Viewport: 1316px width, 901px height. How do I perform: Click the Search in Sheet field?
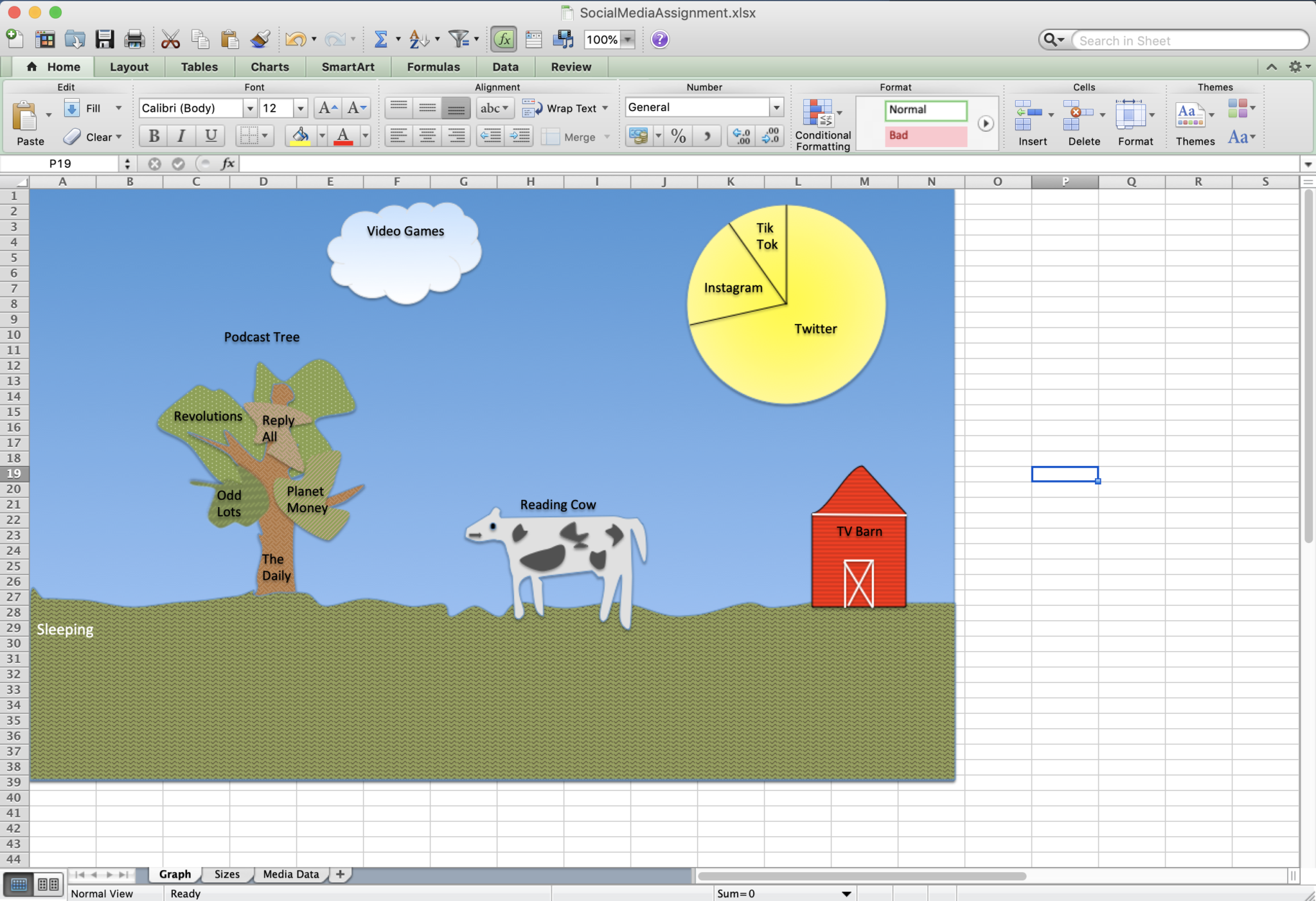(x=1189, y=40)
